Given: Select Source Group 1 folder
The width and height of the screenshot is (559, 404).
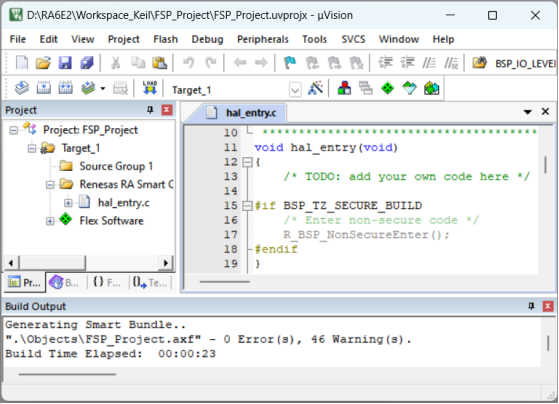Looking at the screenshot, I should 116,166.
